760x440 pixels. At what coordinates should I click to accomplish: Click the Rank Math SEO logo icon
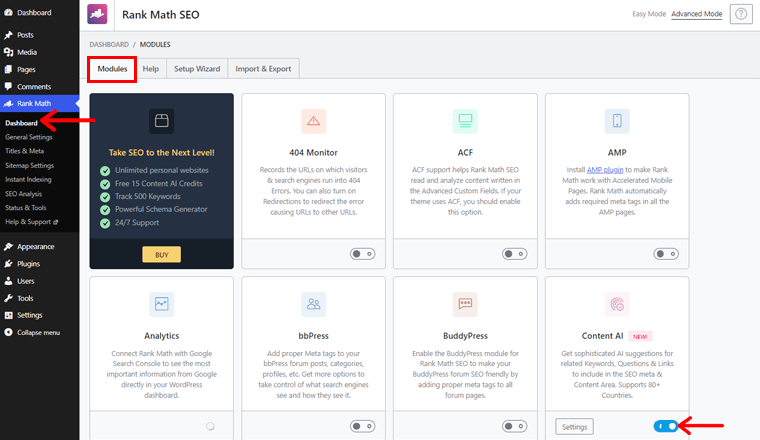pos(97,14)
